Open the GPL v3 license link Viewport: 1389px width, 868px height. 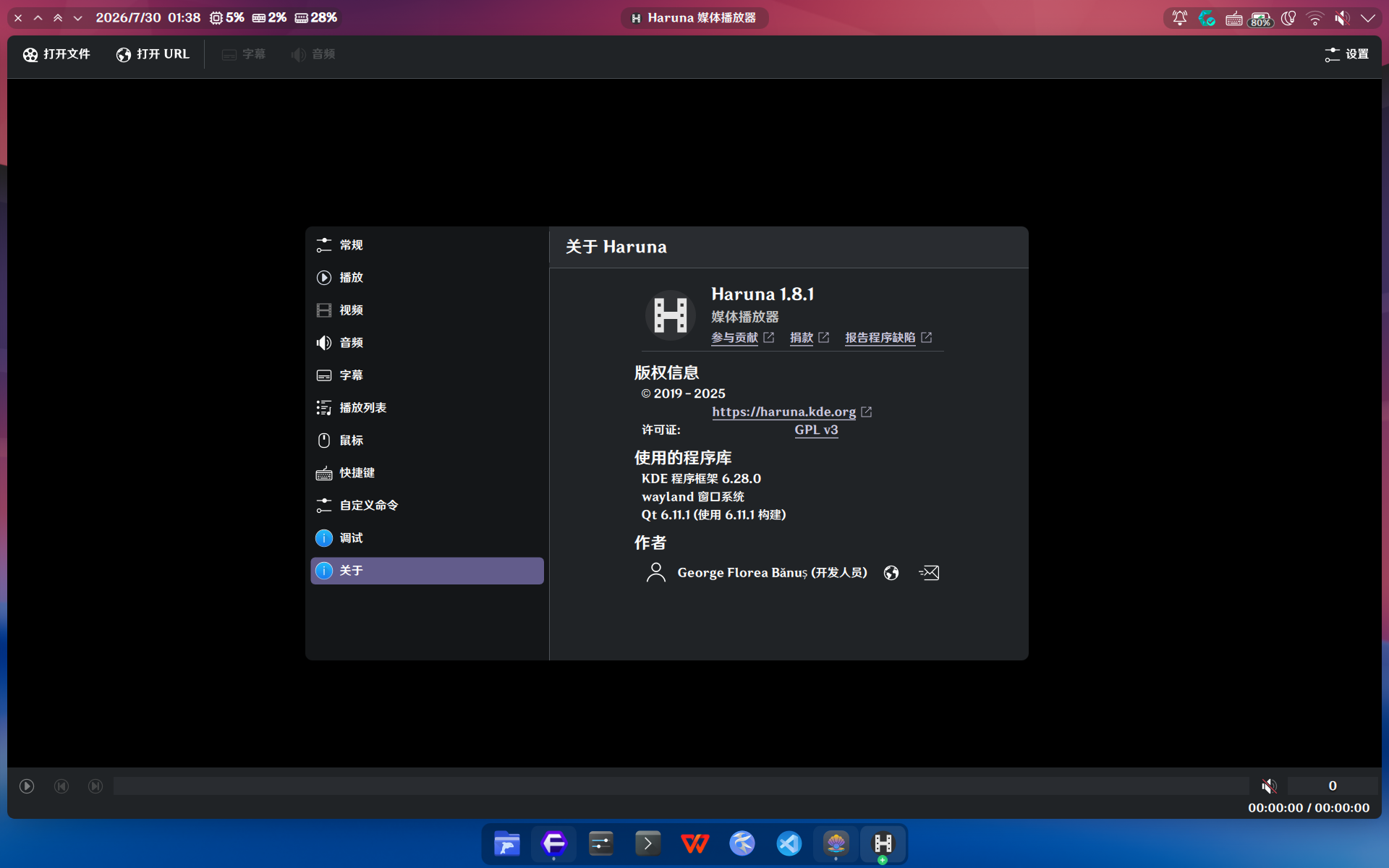[816, 430]
